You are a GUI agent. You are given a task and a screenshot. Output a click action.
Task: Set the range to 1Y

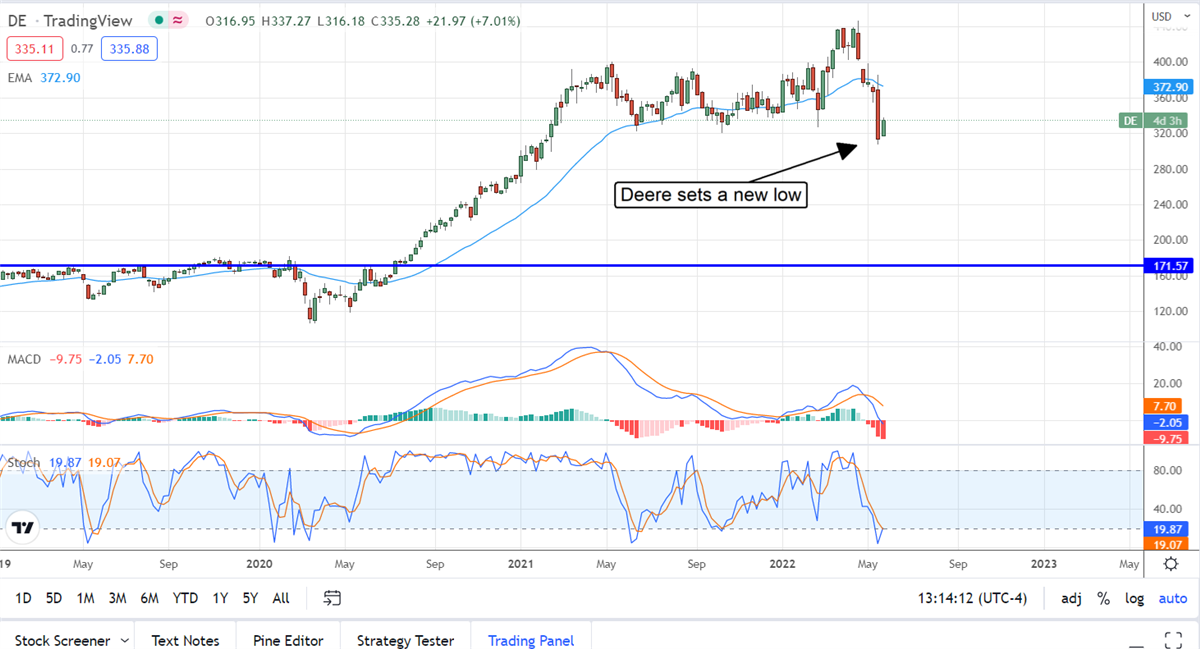pos(220,598)
